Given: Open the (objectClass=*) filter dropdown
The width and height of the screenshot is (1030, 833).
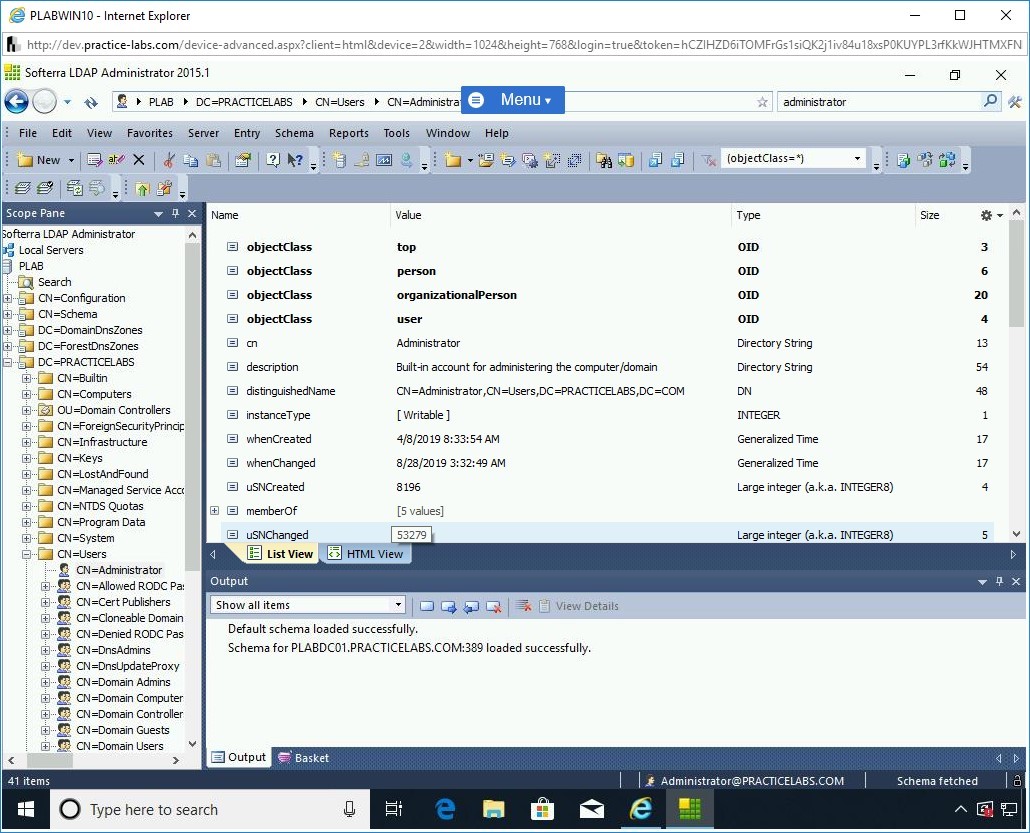Looking at the screenshot, I should pyautogui.click(x=857, y=159).
